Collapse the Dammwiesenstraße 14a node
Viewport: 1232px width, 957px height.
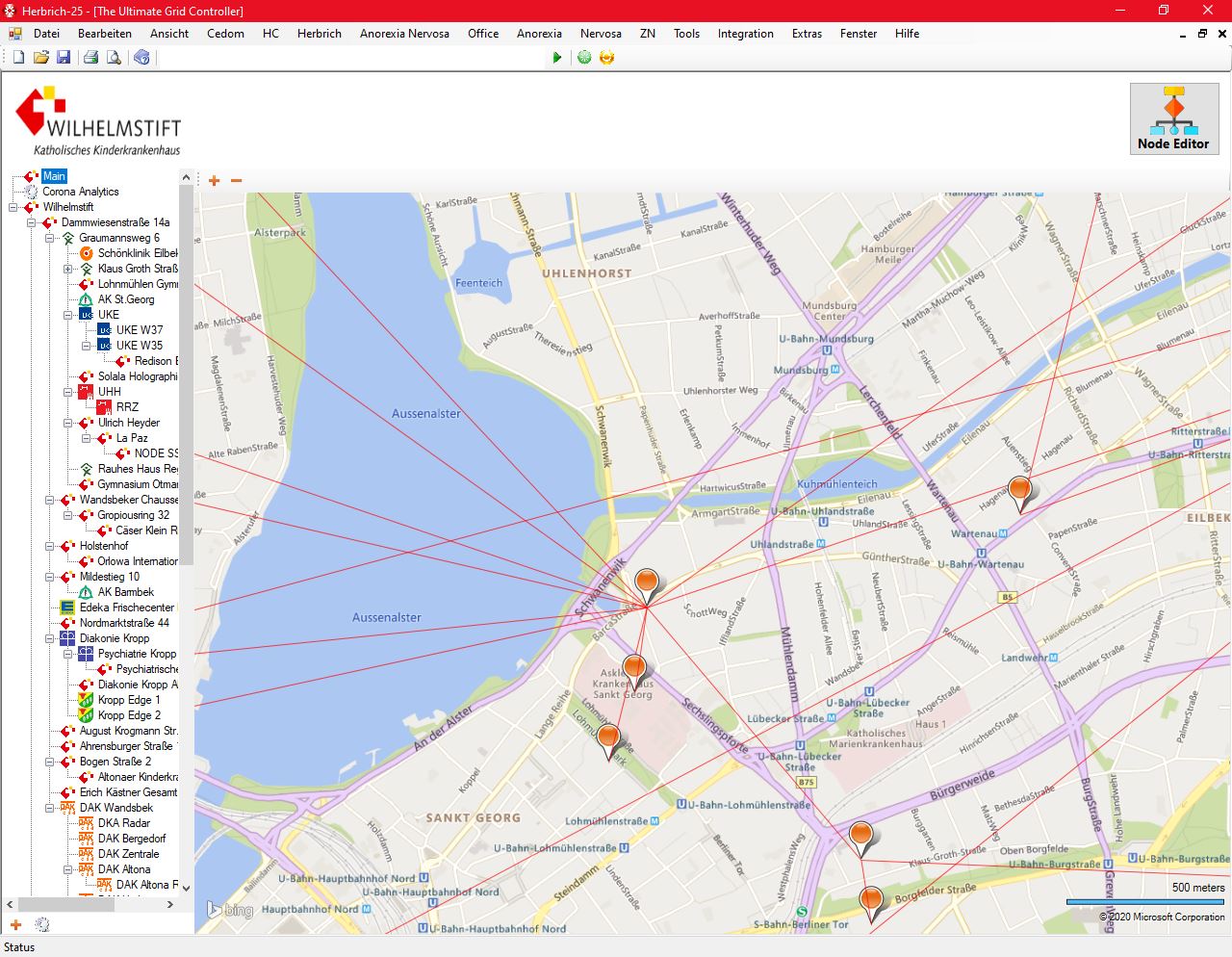31,222
